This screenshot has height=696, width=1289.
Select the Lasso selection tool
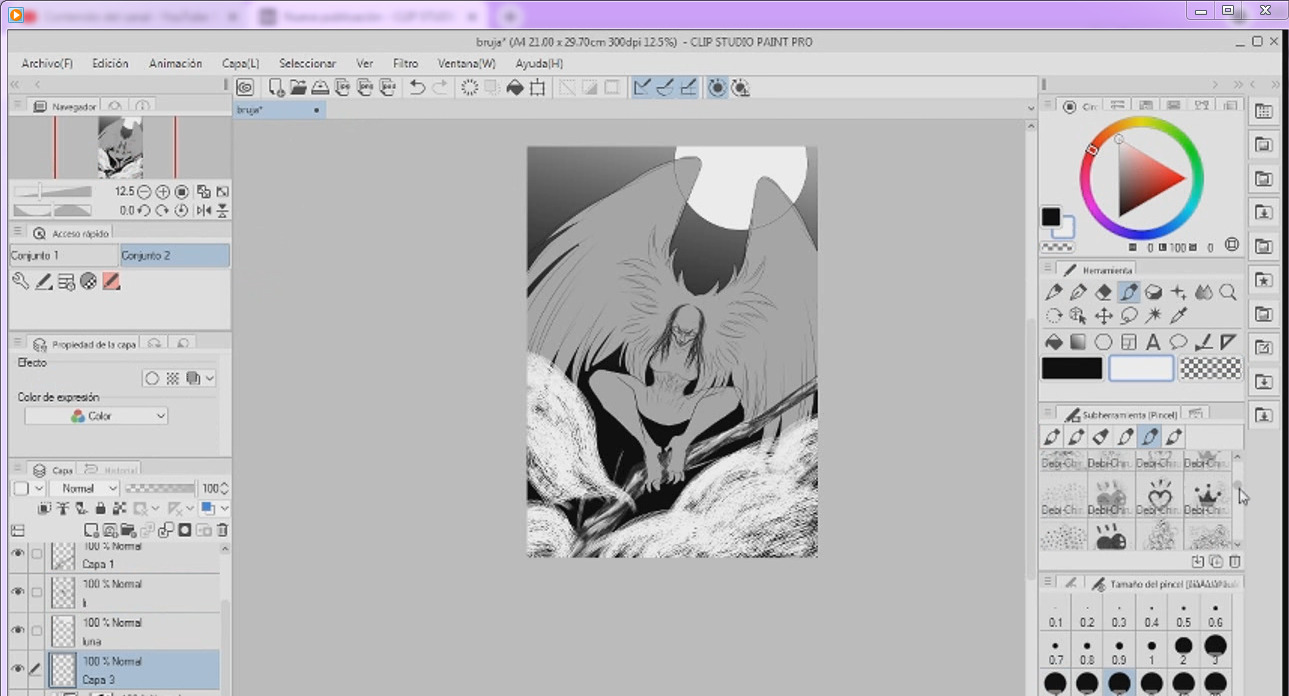(x=1129, y=316)
